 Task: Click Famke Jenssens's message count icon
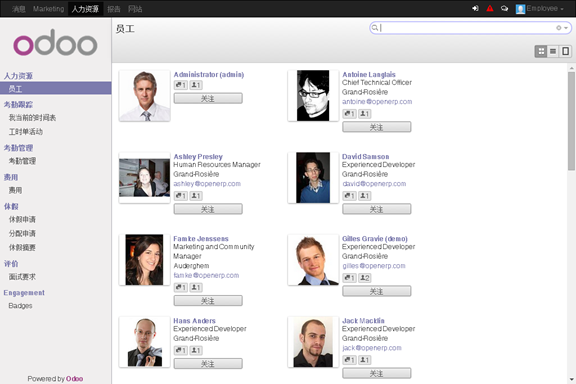[x=180, y=287]
